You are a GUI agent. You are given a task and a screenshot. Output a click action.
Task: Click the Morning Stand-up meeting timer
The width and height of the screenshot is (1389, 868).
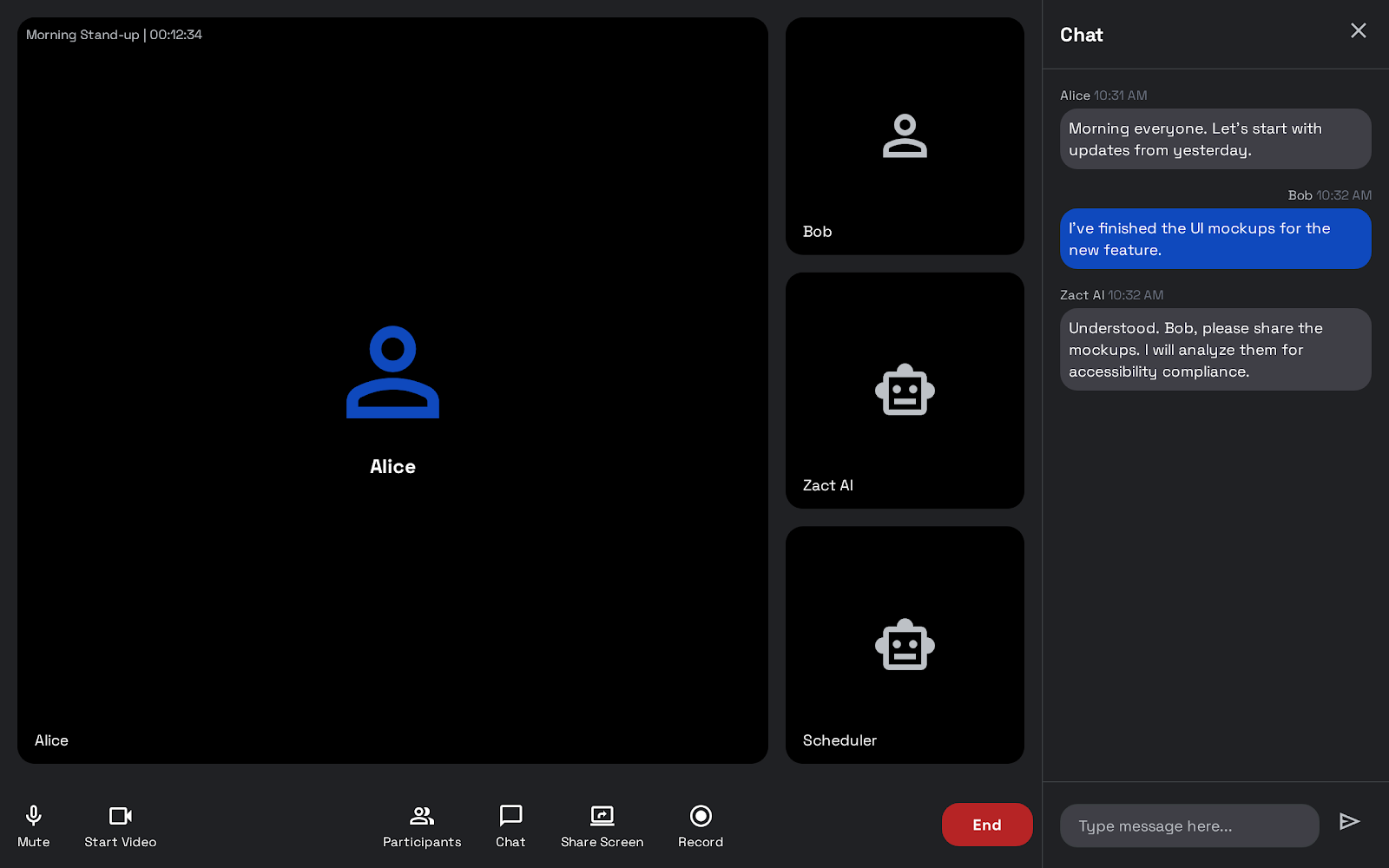pyautogui.click(x=115, y=35)
